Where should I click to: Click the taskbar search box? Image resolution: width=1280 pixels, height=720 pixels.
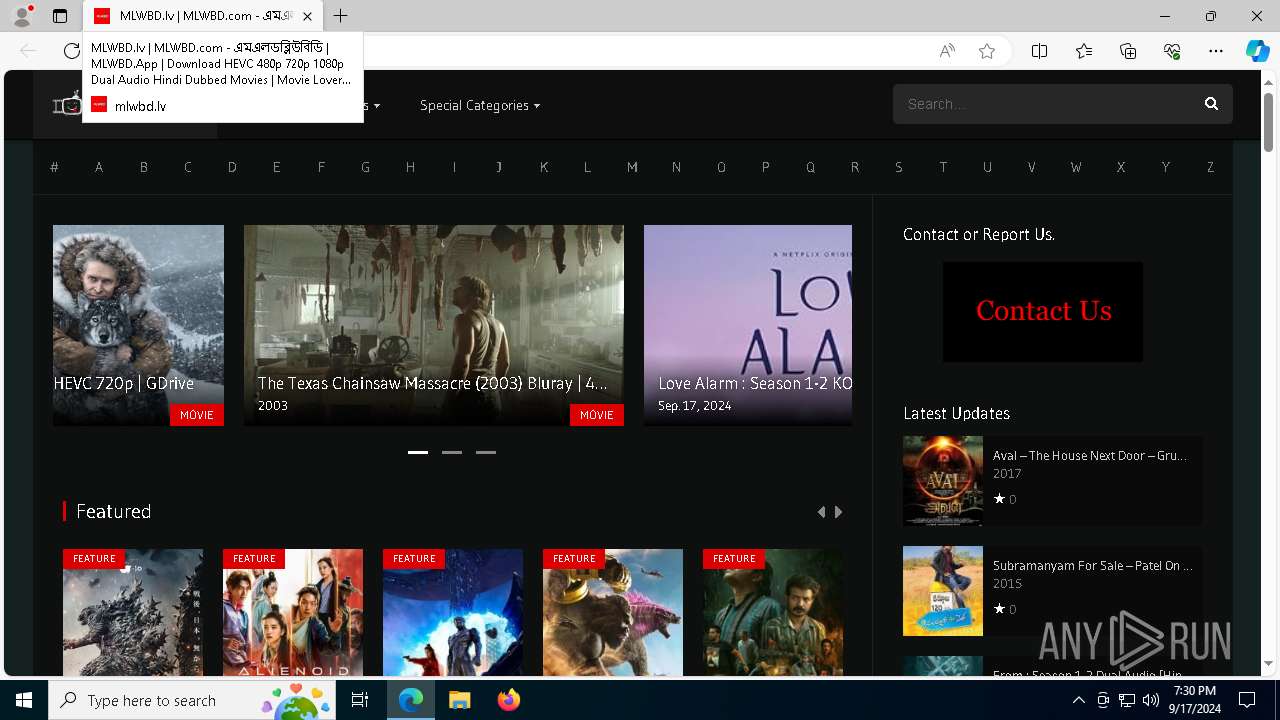click(194, 700)
